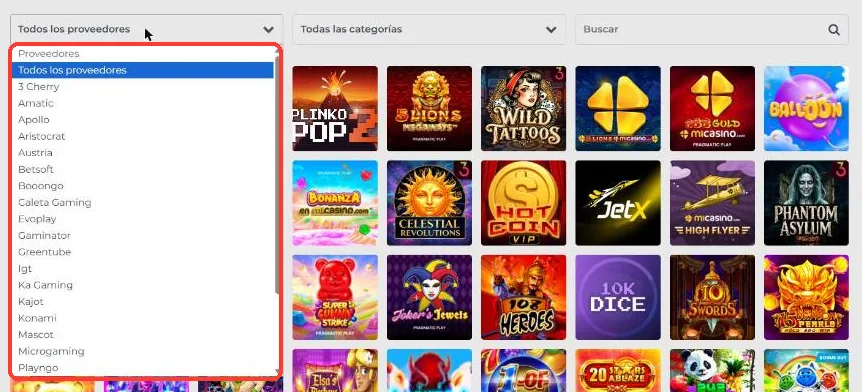Viewport: 862px width, 392px height.
Task: Select Gaminator from provider list
Action: point(142,235)
